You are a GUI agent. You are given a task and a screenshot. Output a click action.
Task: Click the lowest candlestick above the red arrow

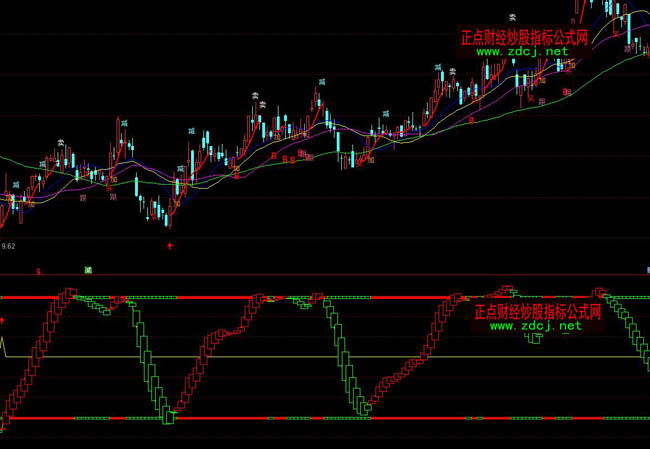(169, 220)
